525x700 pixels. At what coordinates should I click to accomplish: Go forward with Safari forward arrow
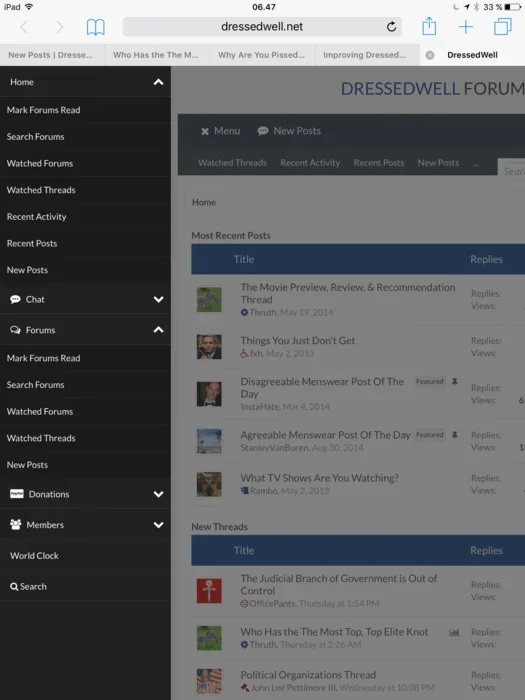[x=59, y=27]
